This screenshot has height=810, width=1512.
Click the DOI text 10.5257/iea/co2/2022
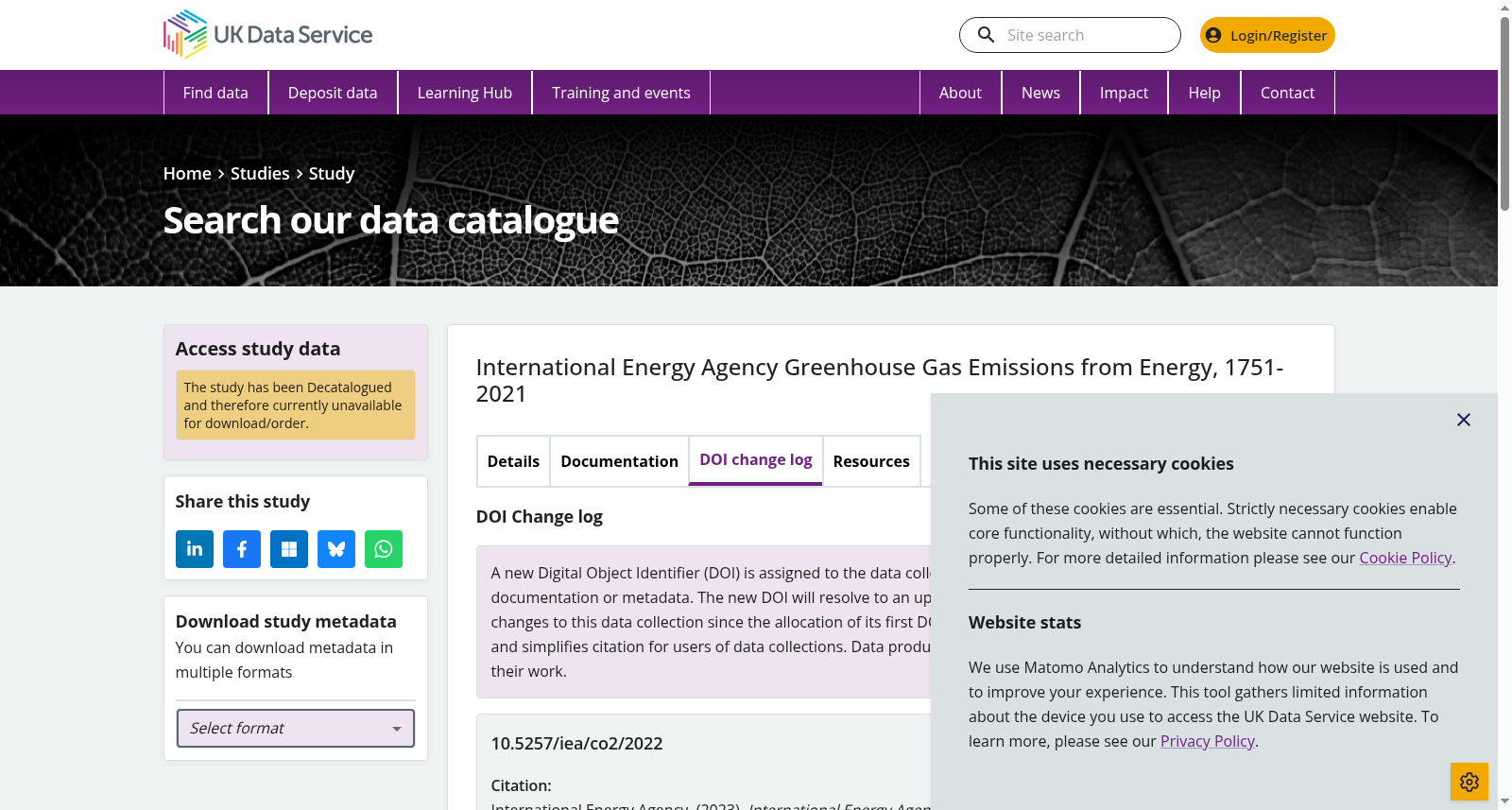click(x=576, y=744)
